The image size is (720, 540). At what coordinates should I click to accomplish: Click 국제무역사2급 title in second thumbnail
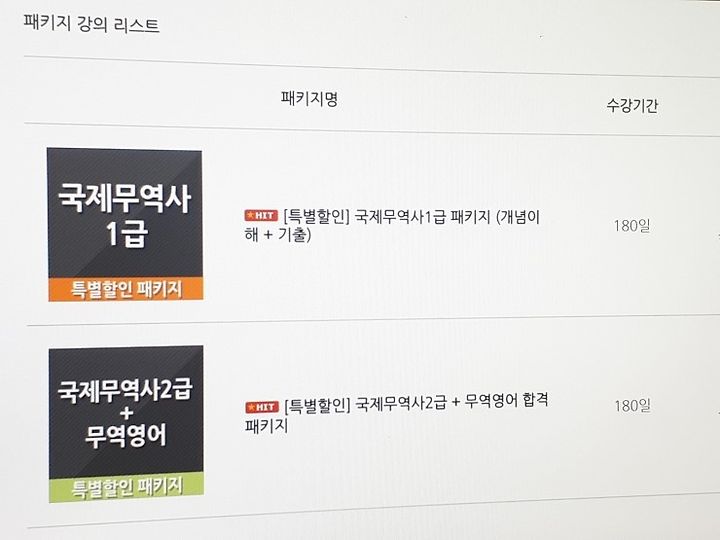click(x=125, y=390)
